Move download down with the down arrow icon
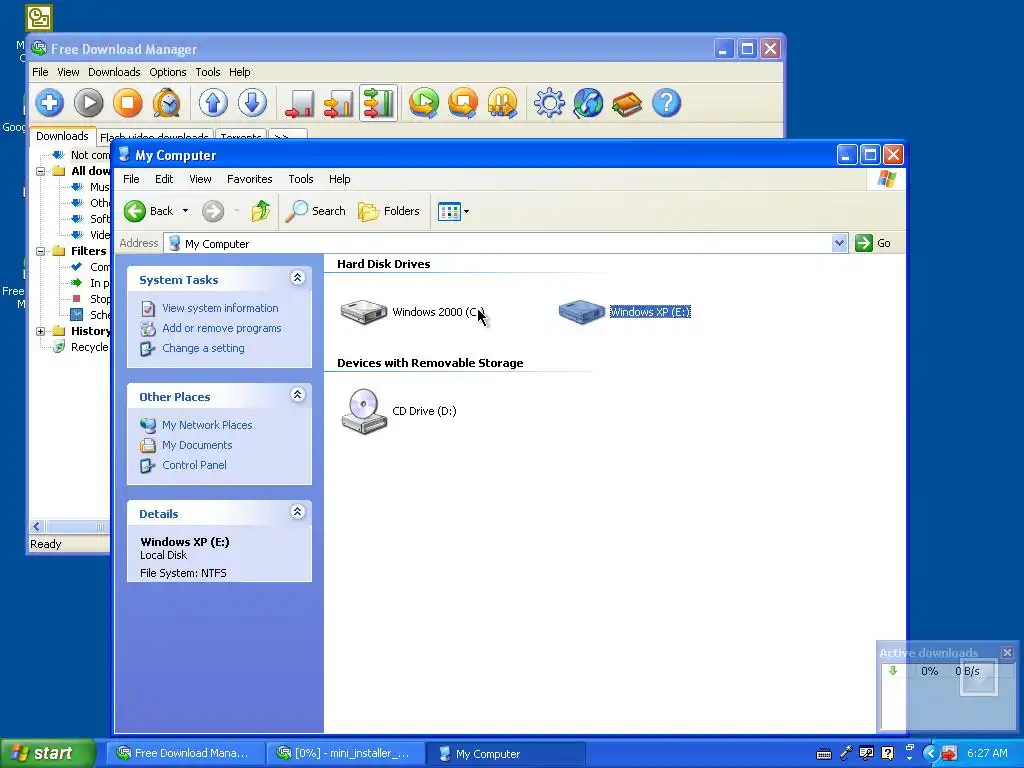 pyautogui.click(x=252, y=103)
